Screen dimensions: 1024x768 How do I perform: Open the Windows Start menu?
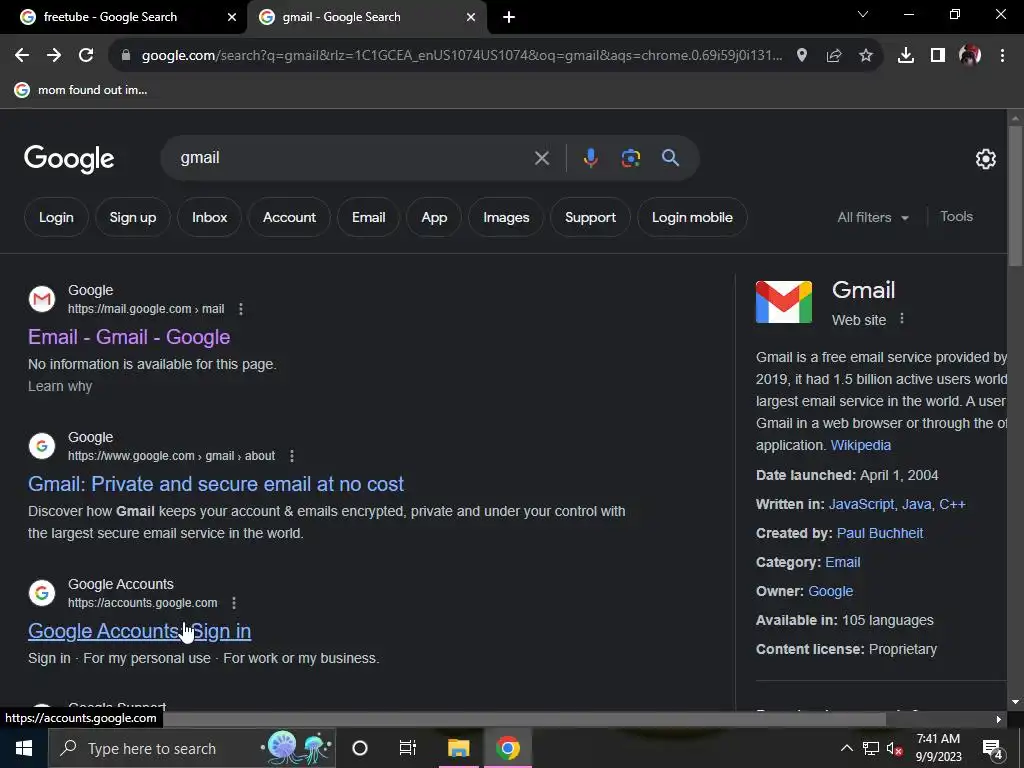click(x=24, y=748)
